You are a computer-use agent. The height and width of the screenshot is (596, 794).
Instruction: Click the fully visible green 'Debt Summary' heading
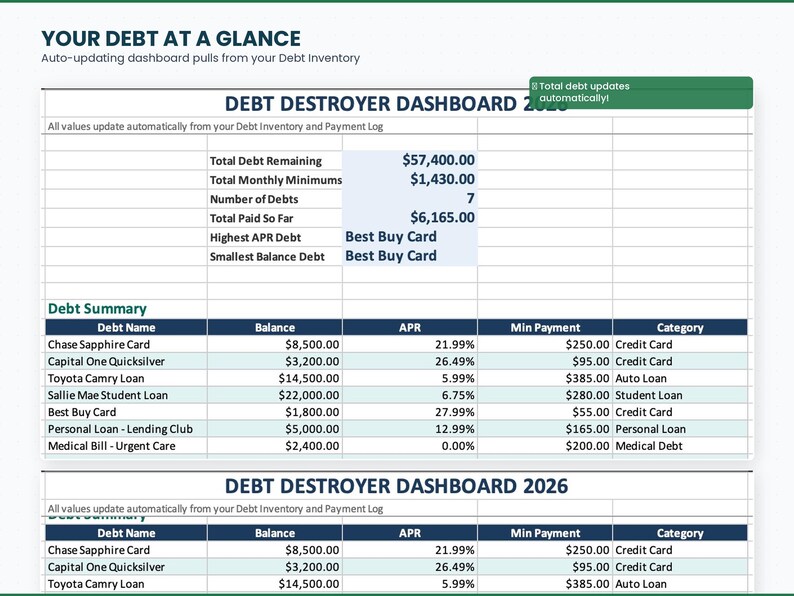[97, 308]
